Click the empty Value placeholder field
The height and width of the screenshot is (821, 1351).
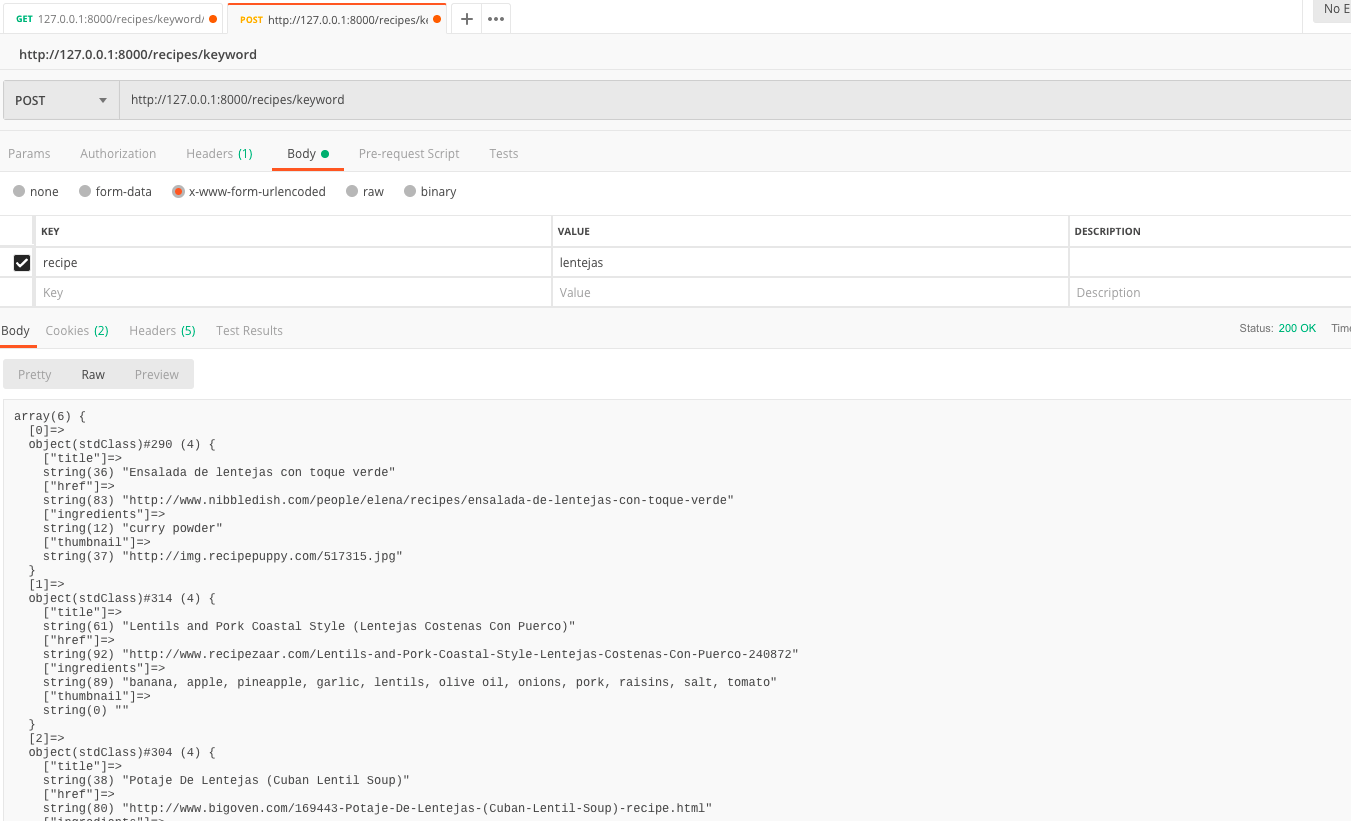pyautogui.click(x=810, y=293)
